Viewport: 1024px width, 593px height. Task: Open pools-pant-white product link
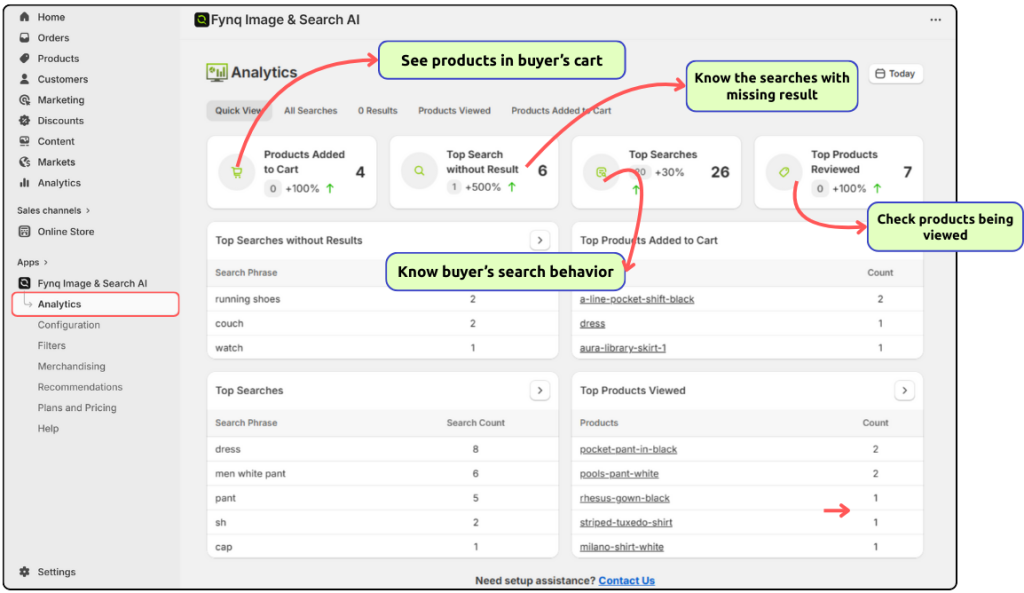619,473
